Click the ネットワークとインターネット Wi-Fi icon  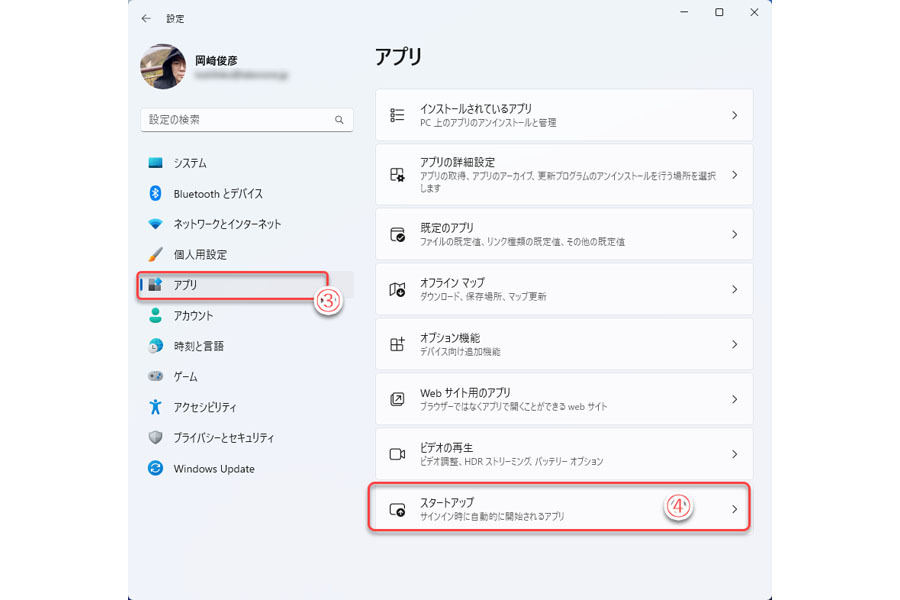click(155, 224)
